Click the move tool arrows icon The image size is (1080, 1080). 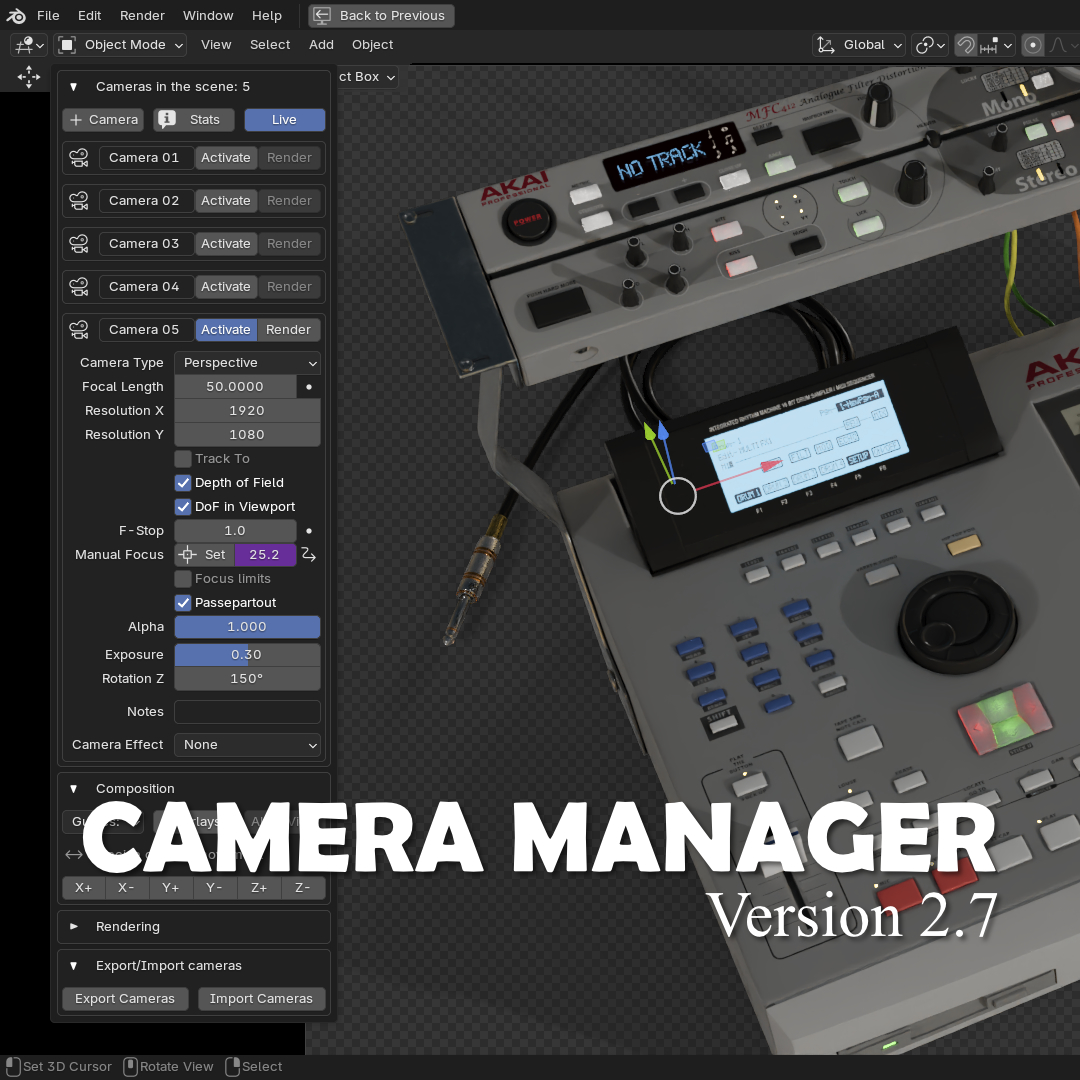(x=29, y=76)
